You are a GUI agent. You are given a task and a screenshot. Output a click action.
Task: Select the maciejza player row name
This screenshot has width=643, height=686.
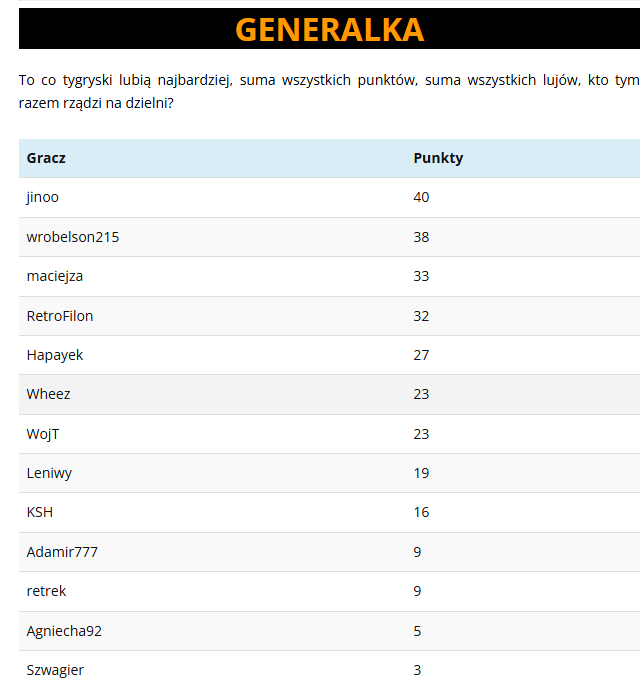pos(55,276)
